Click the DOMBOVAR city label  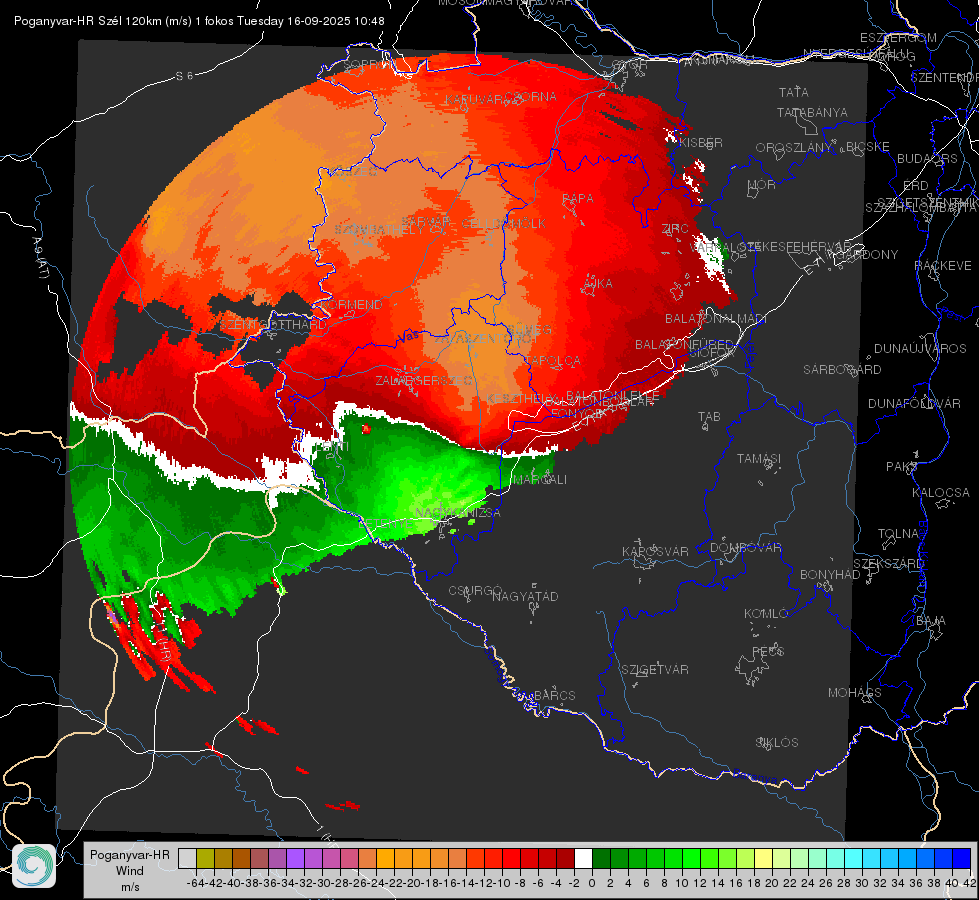[745, 548]
